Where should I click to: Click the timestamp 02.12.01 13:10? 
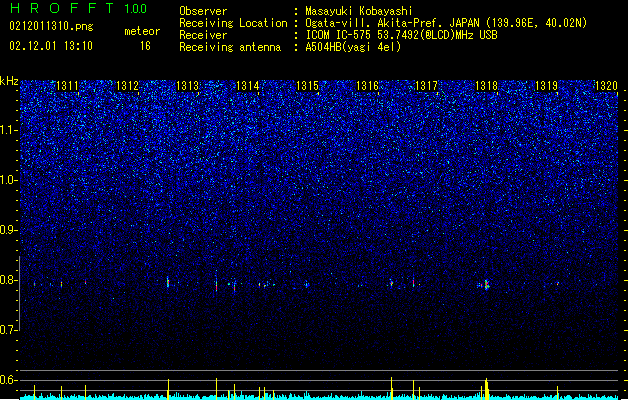coord(51,46)
